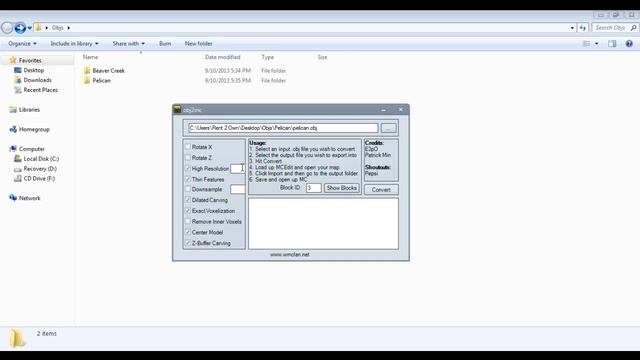Click the Block ID input field
The height and width of the screenshot is (360, 640).
313,188
